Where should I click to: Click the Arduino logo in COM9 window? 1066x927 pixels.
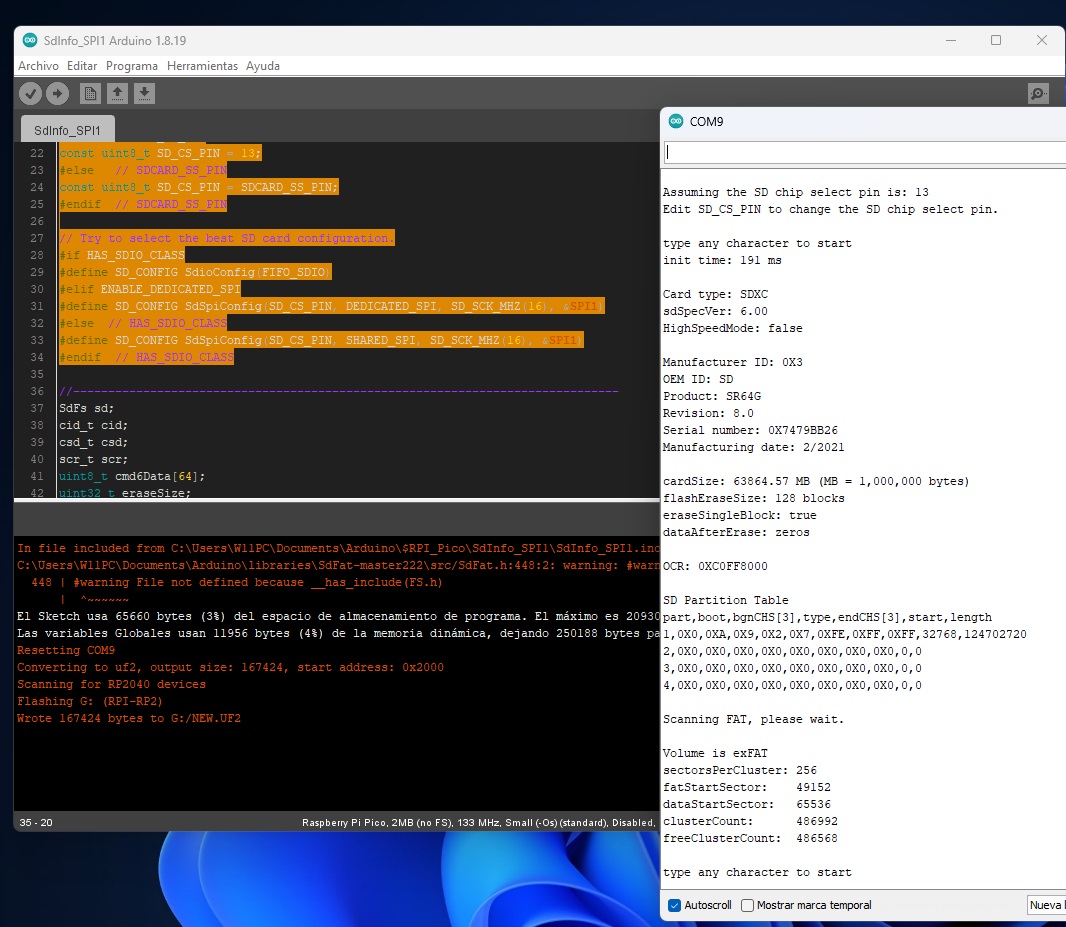[x=676, y=121]
